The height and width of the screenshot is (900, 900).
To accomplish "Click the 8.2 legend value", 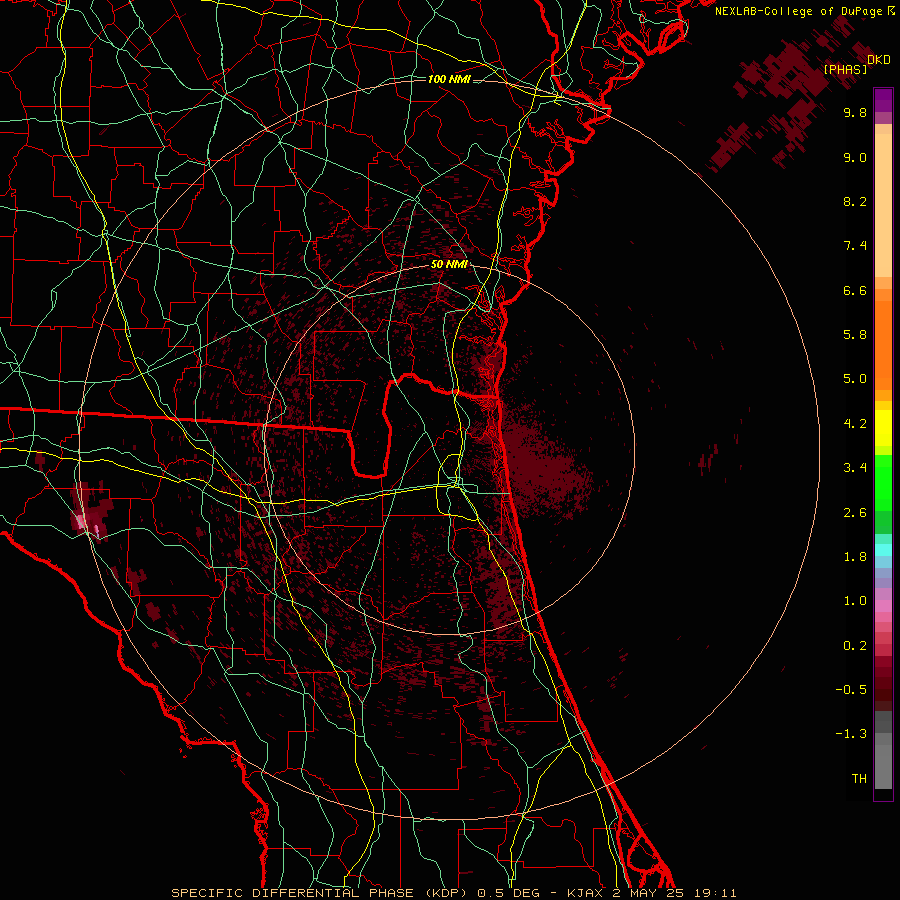I will click(855, 201).
